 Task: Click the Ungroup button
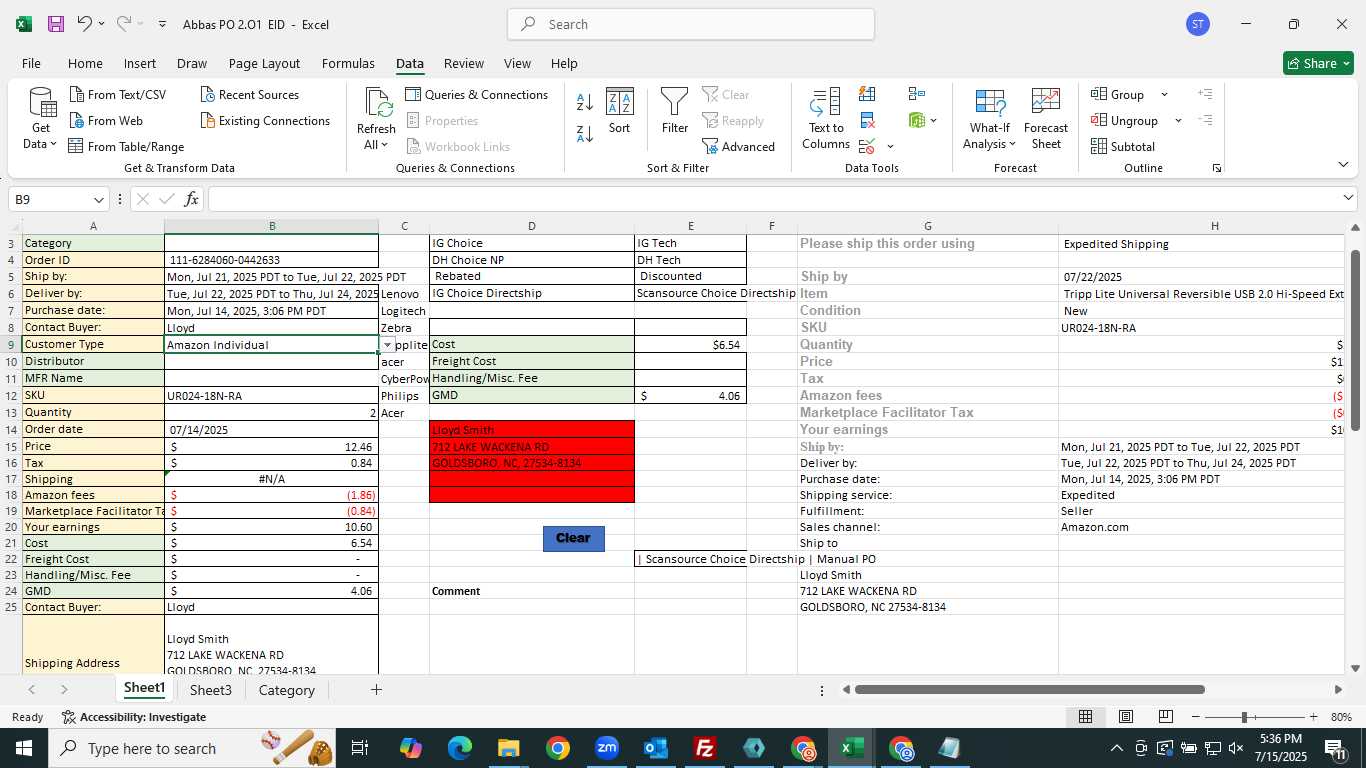[x=1125, y=120]
